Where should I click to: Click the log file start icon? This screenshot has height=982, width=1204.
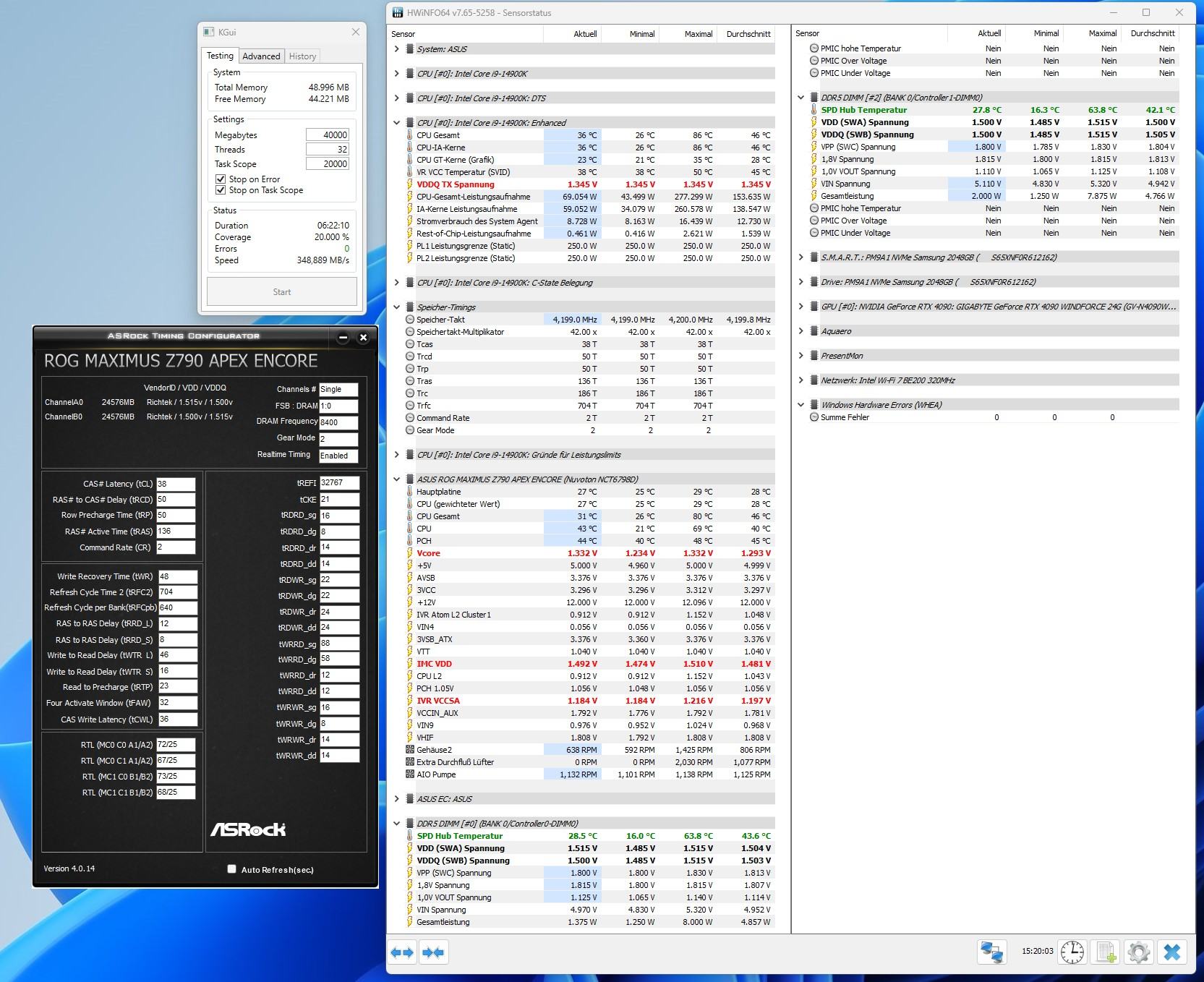pyautogui.click(x=1106, y=952)
